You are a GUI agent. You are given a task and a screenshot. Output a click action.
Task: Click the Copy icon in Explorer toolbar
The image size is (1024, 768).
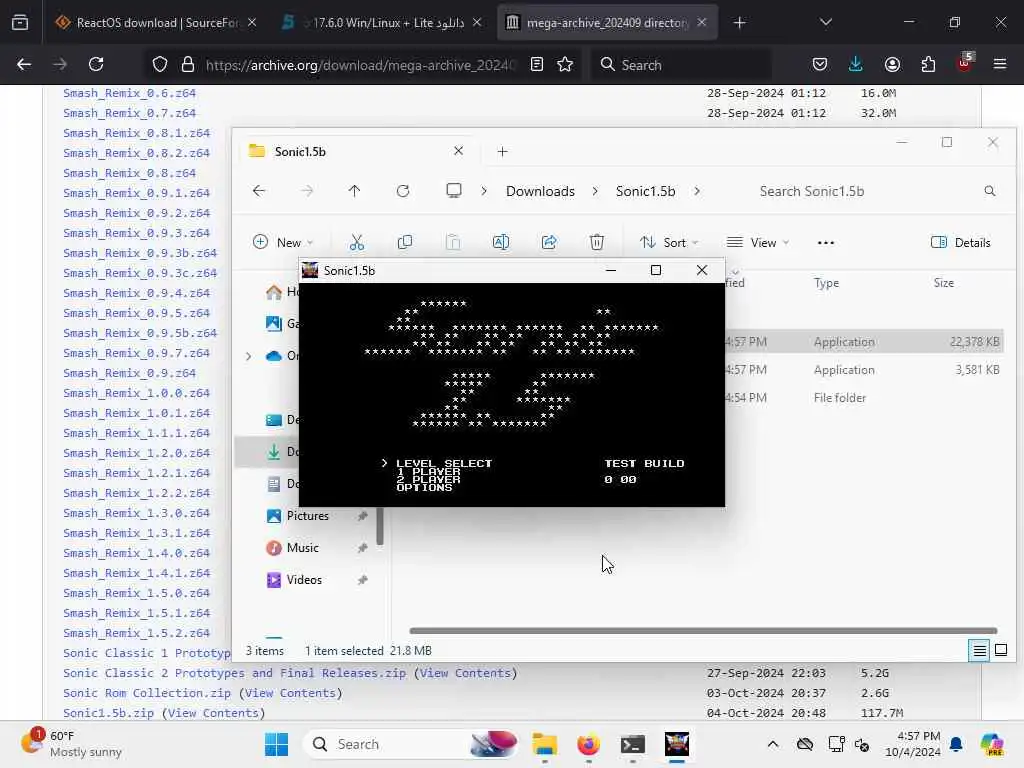point(405,242)
